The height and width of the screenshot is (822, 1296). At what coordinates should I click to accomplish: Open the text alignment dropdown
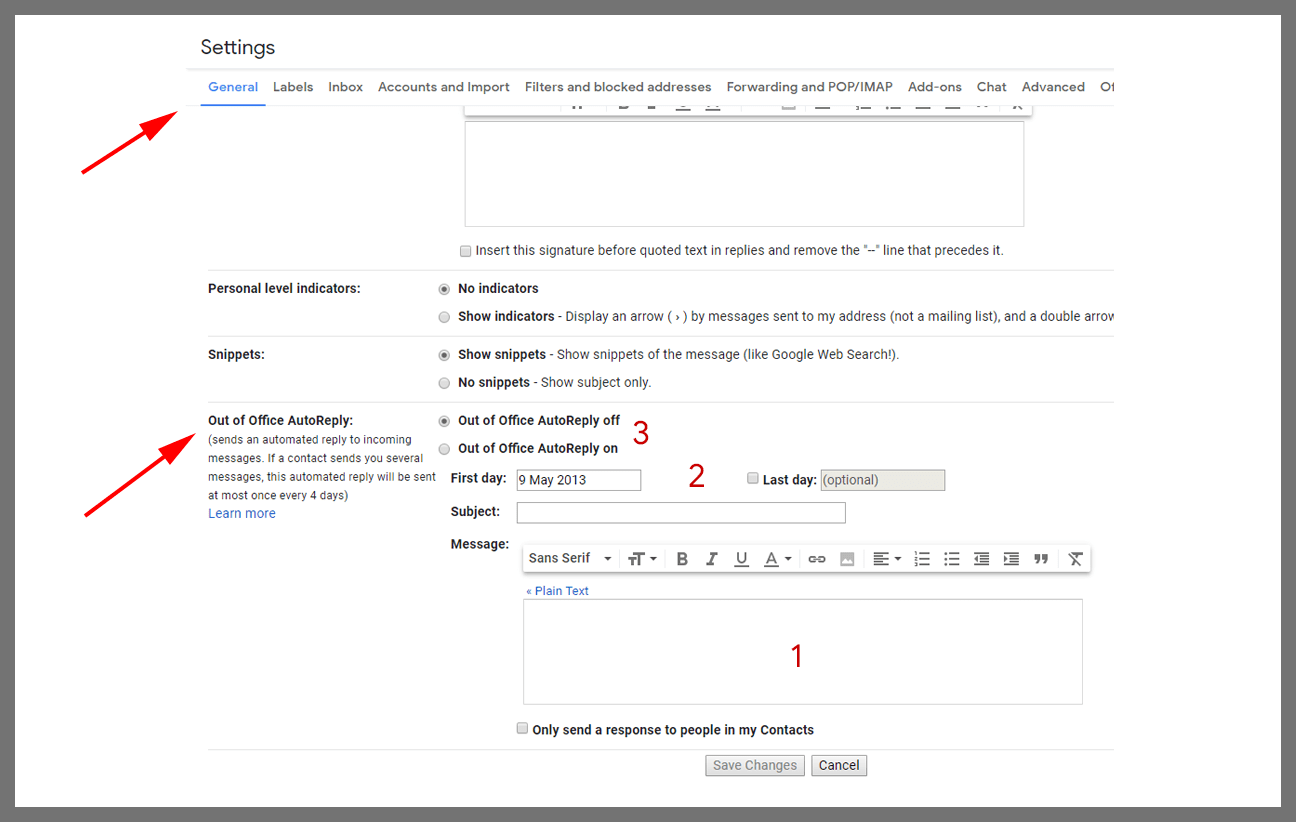tap(886, 559)
